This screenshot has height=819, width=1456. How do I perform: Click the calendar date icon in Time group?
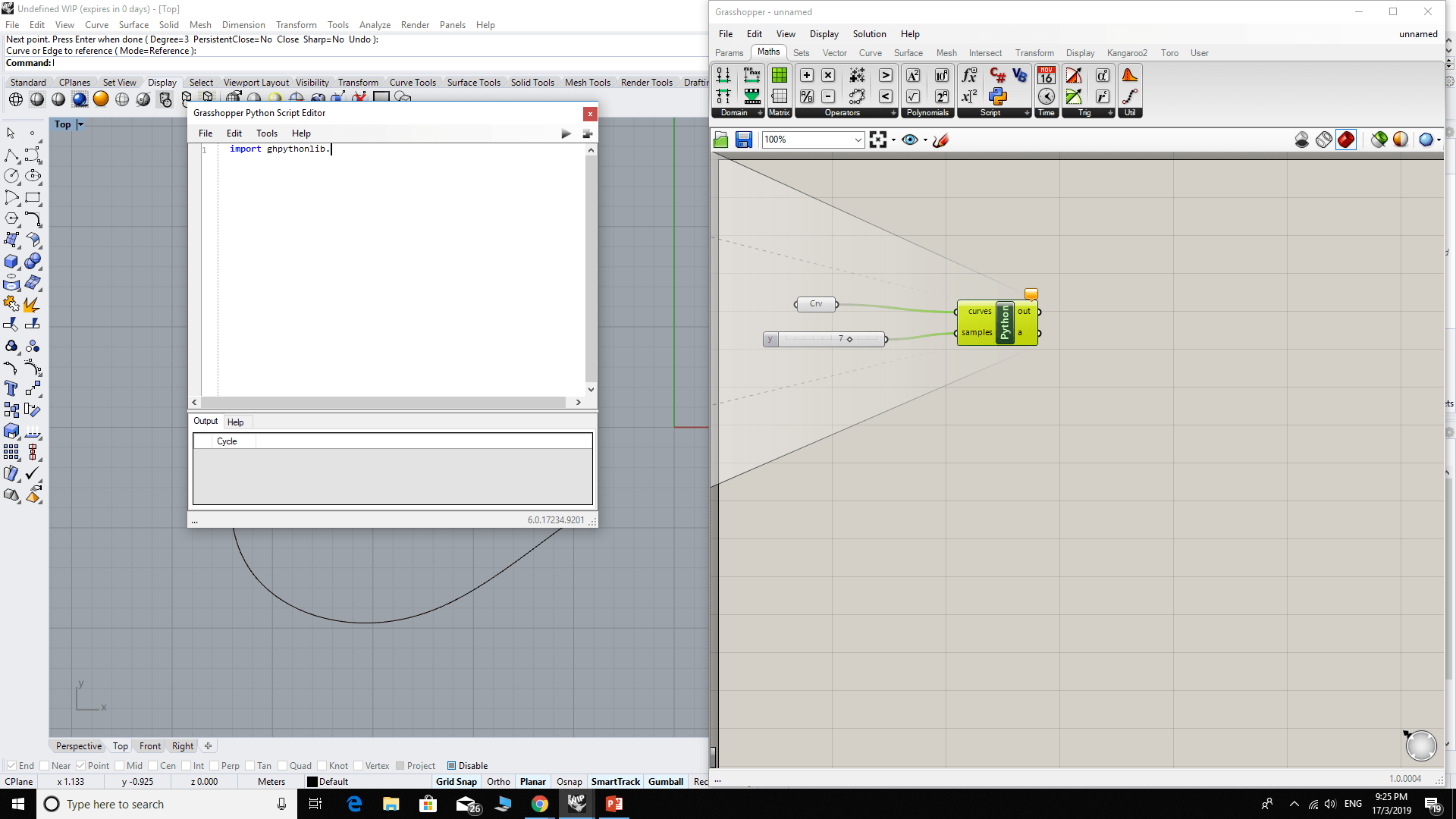click(1046, 75)
